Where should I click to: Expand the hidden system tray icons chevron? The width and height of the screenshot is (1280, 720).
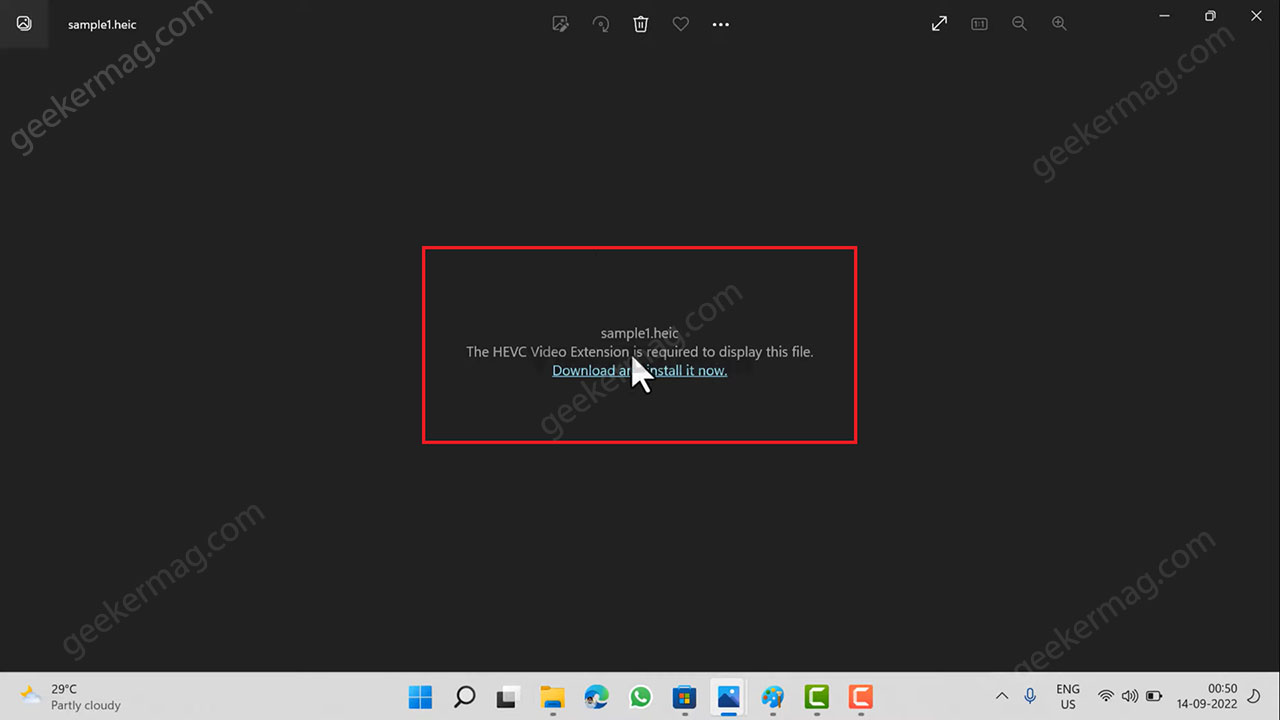pyautogui.click(x=1002, y=696)
